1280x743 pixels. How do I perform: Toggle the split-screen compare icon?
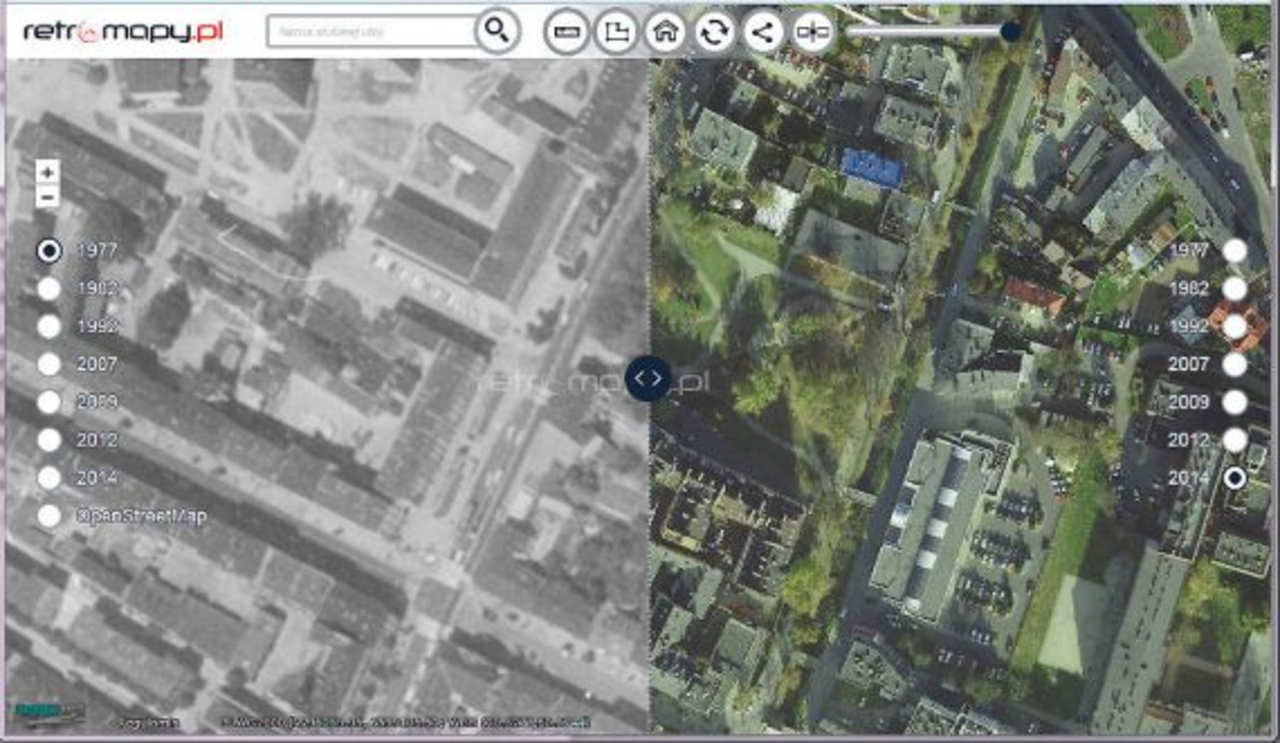[812, 32]
